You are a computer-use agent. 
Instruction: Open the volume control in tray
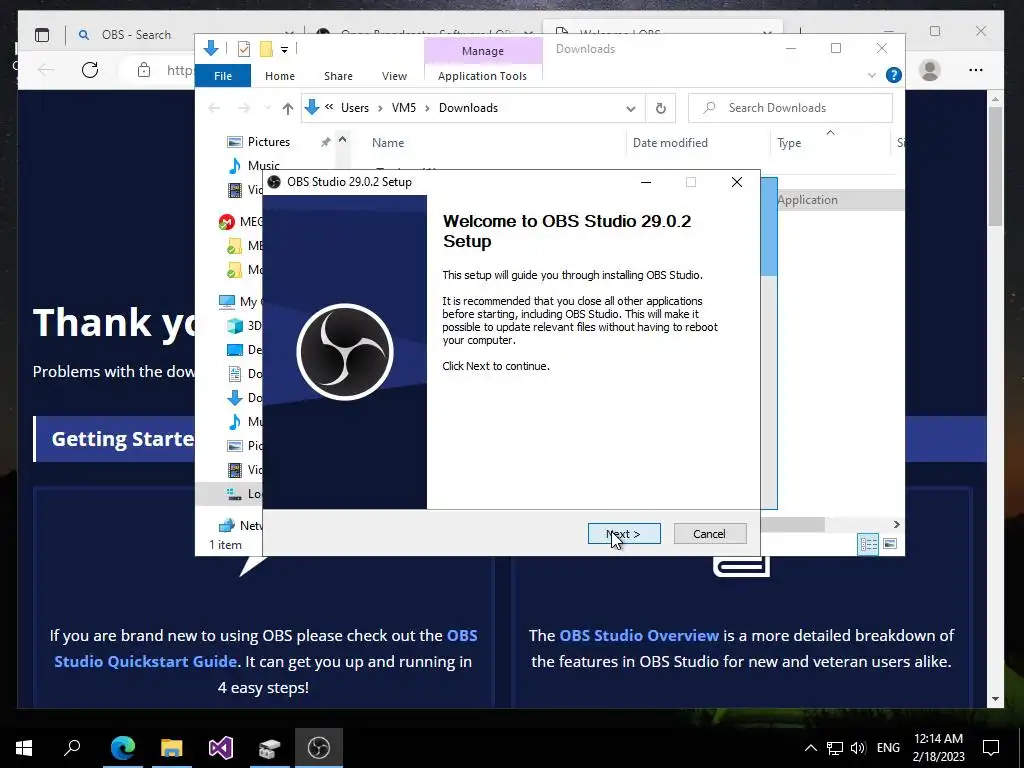pyautogui.click(x=858, y=748)
